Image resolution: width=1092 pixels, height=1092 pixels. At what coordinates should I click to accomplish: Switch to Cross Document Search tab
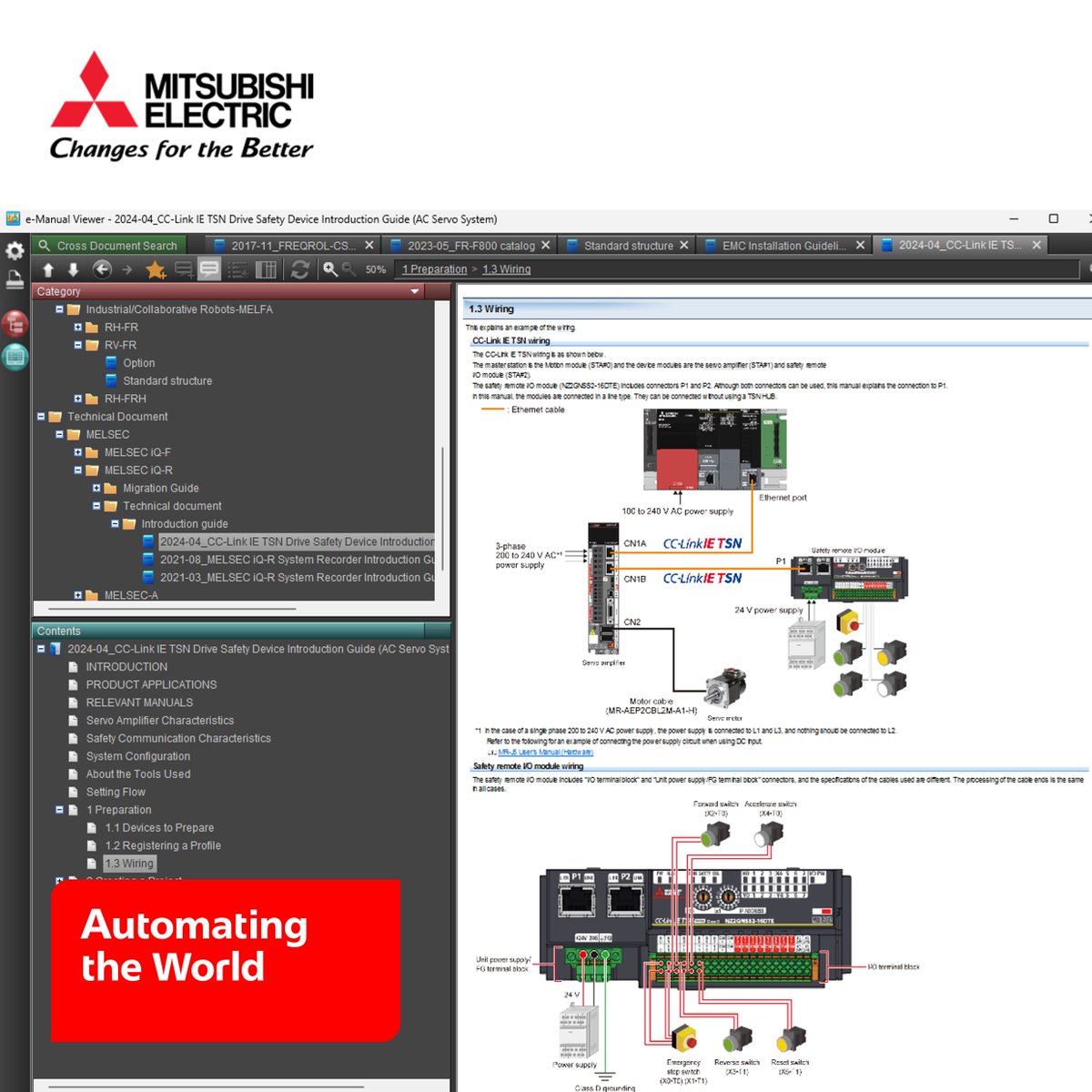point(108,246)
